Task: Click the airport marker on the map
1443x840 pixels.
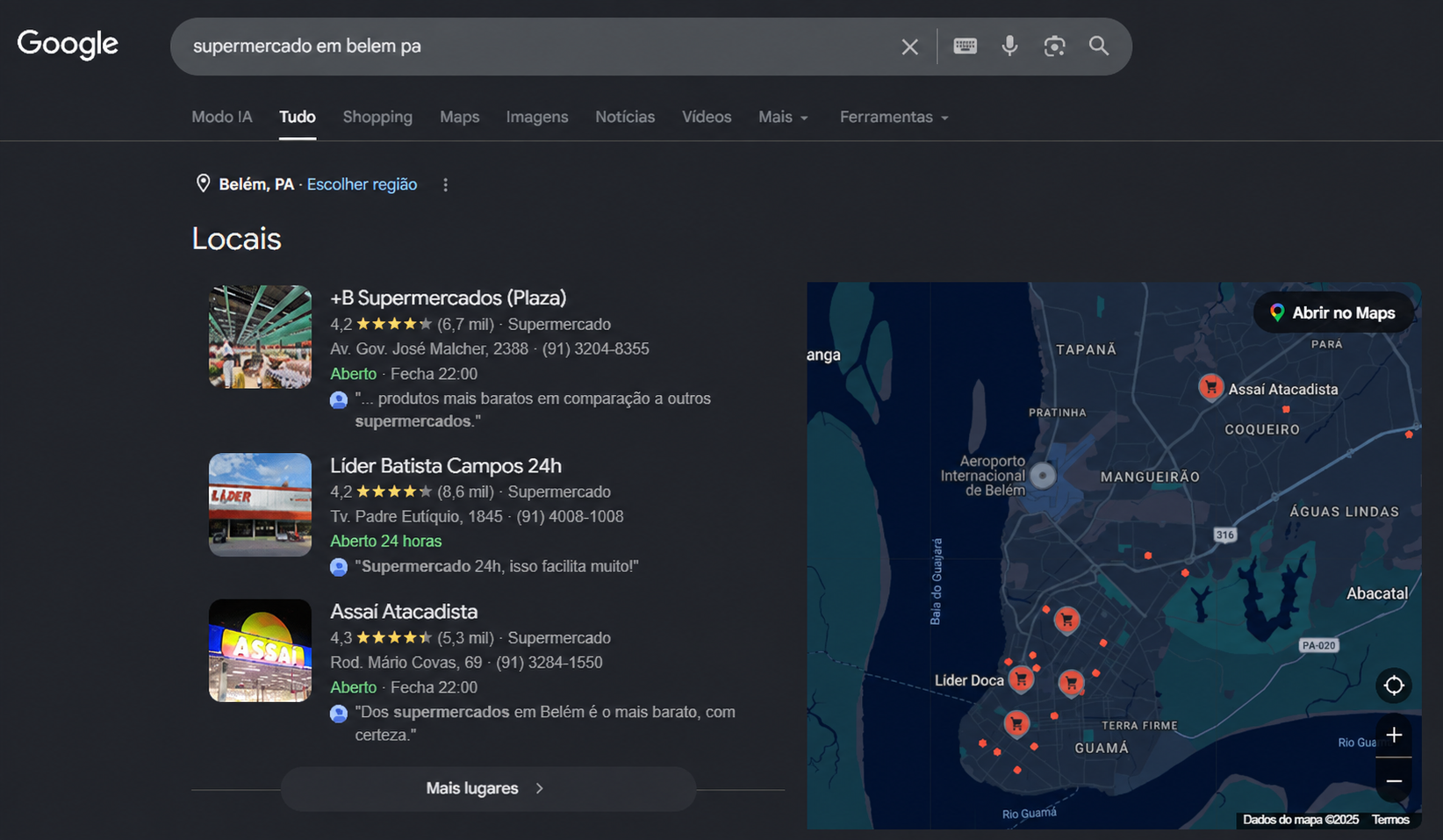Action: tap(1043, 475)
